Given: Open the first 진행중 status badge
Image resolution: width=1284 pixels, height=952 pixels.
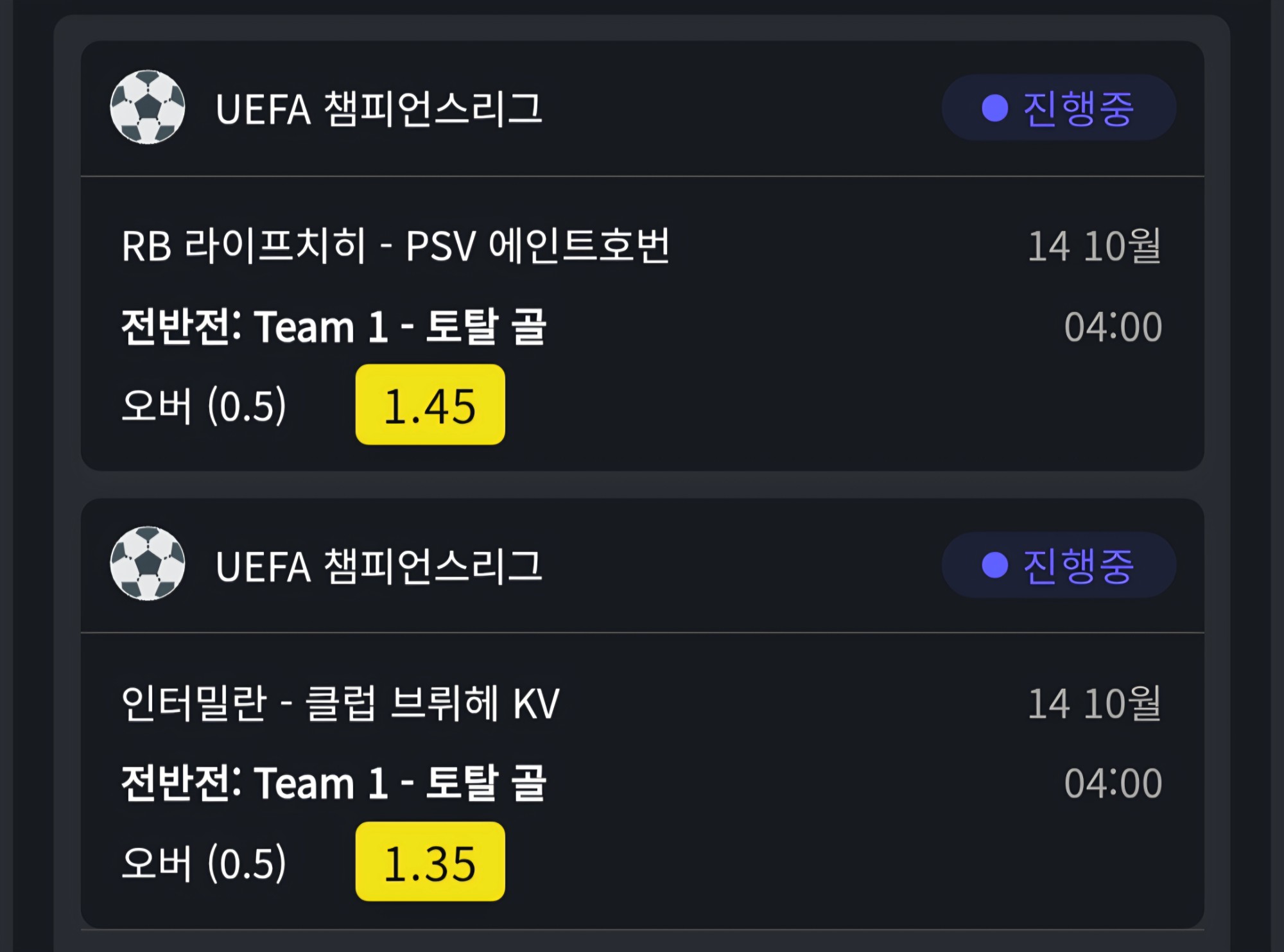Looking at the screenshot, I should [x=1059, y=108].
